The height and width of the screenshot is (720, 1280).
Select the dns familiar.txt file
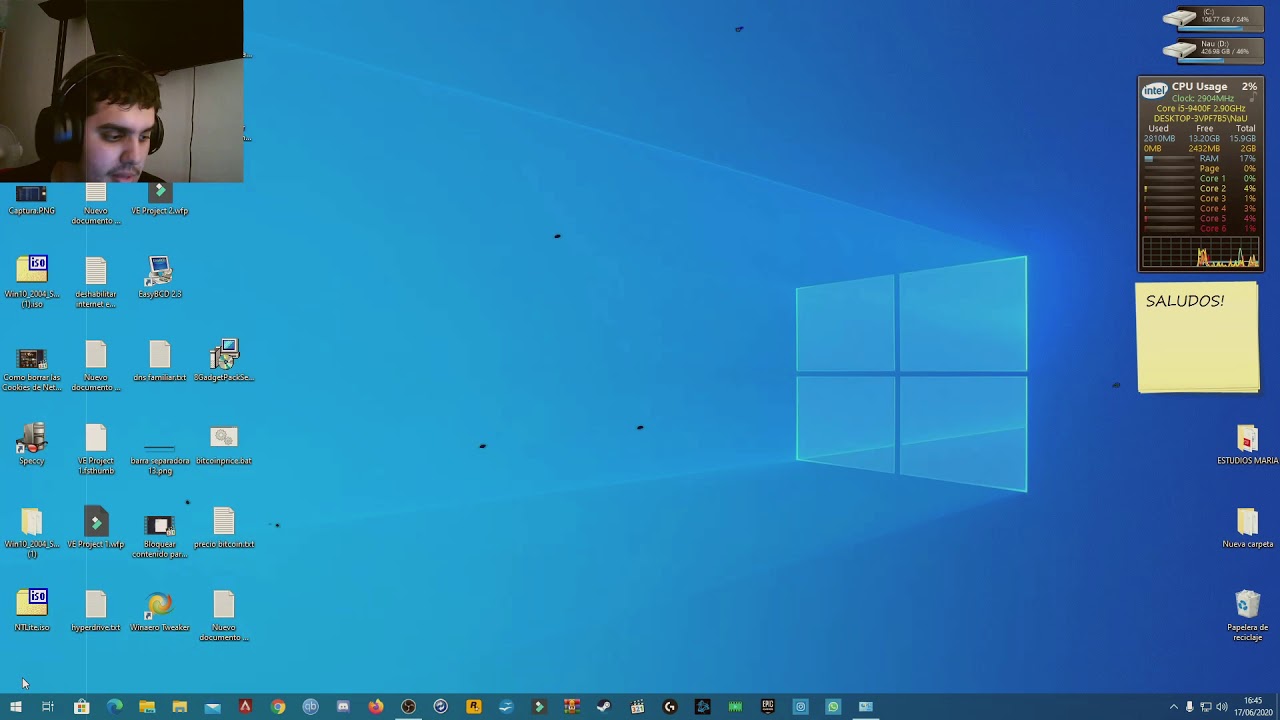160,362
